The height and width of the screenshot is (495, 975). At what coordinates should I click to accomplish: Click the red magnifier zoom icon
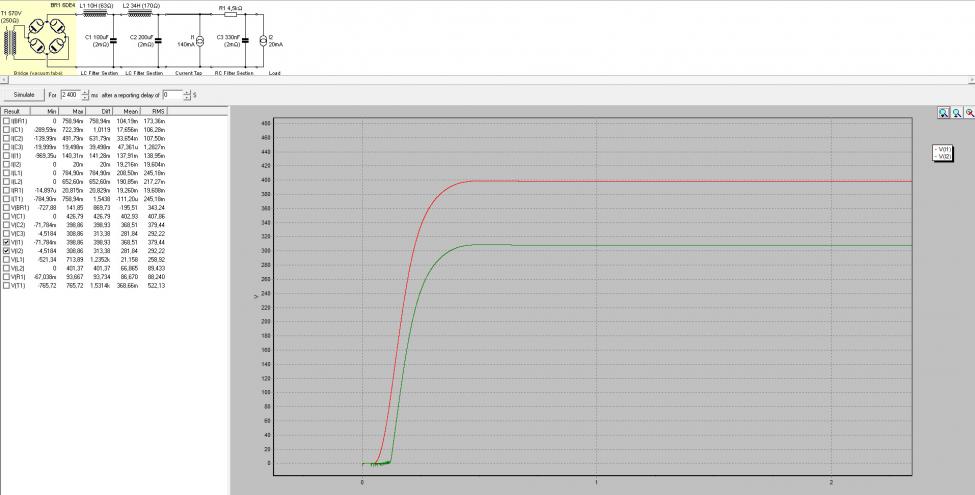[969, 113]
